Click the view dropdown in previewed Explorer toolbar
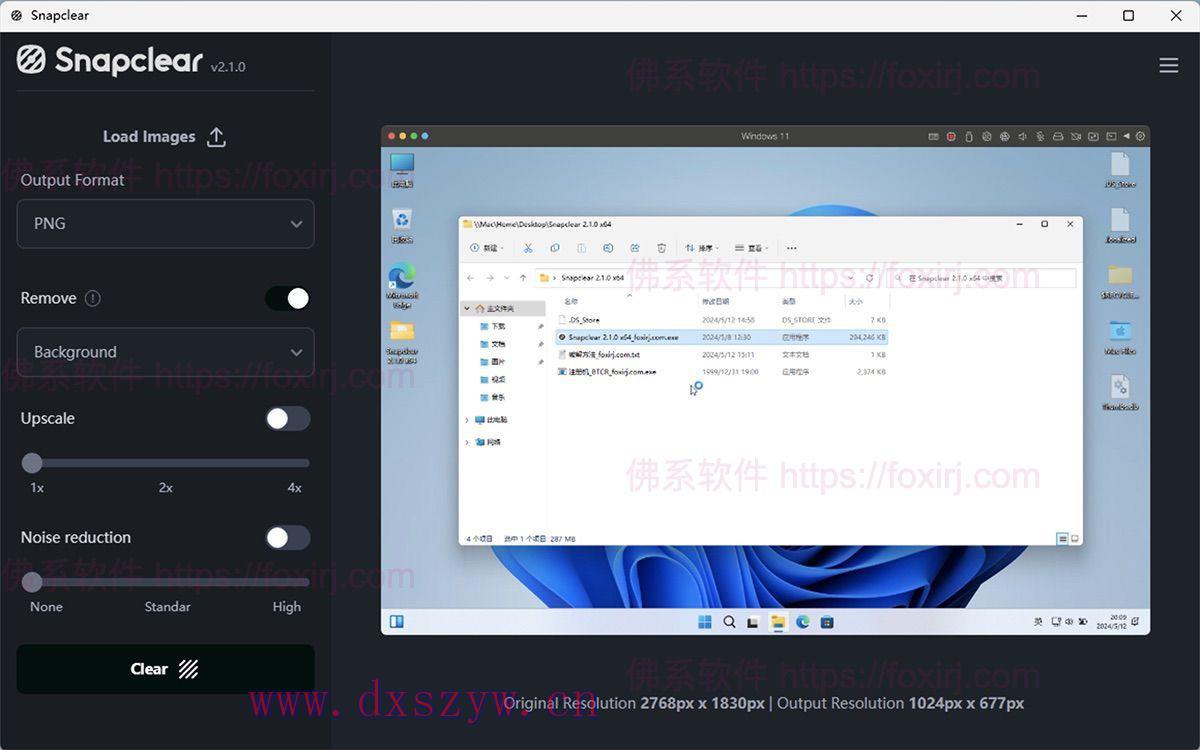The width and height of the screenshot is (1200, 750). click(x=752, y=248)
